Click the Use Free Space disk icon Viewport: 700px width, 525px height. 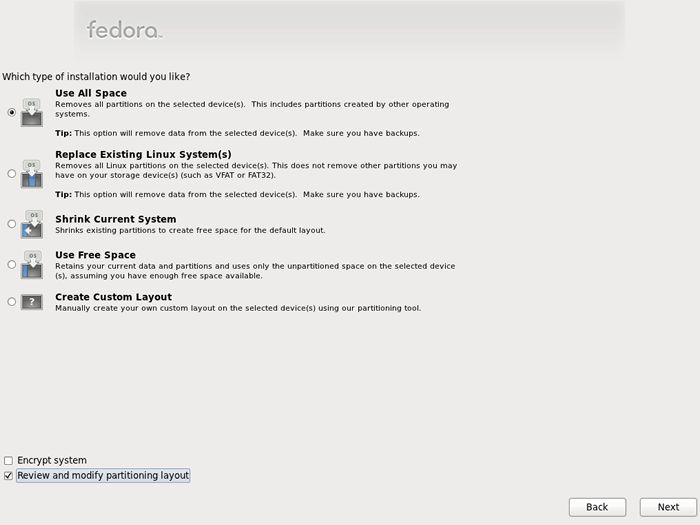click(32, 265)
